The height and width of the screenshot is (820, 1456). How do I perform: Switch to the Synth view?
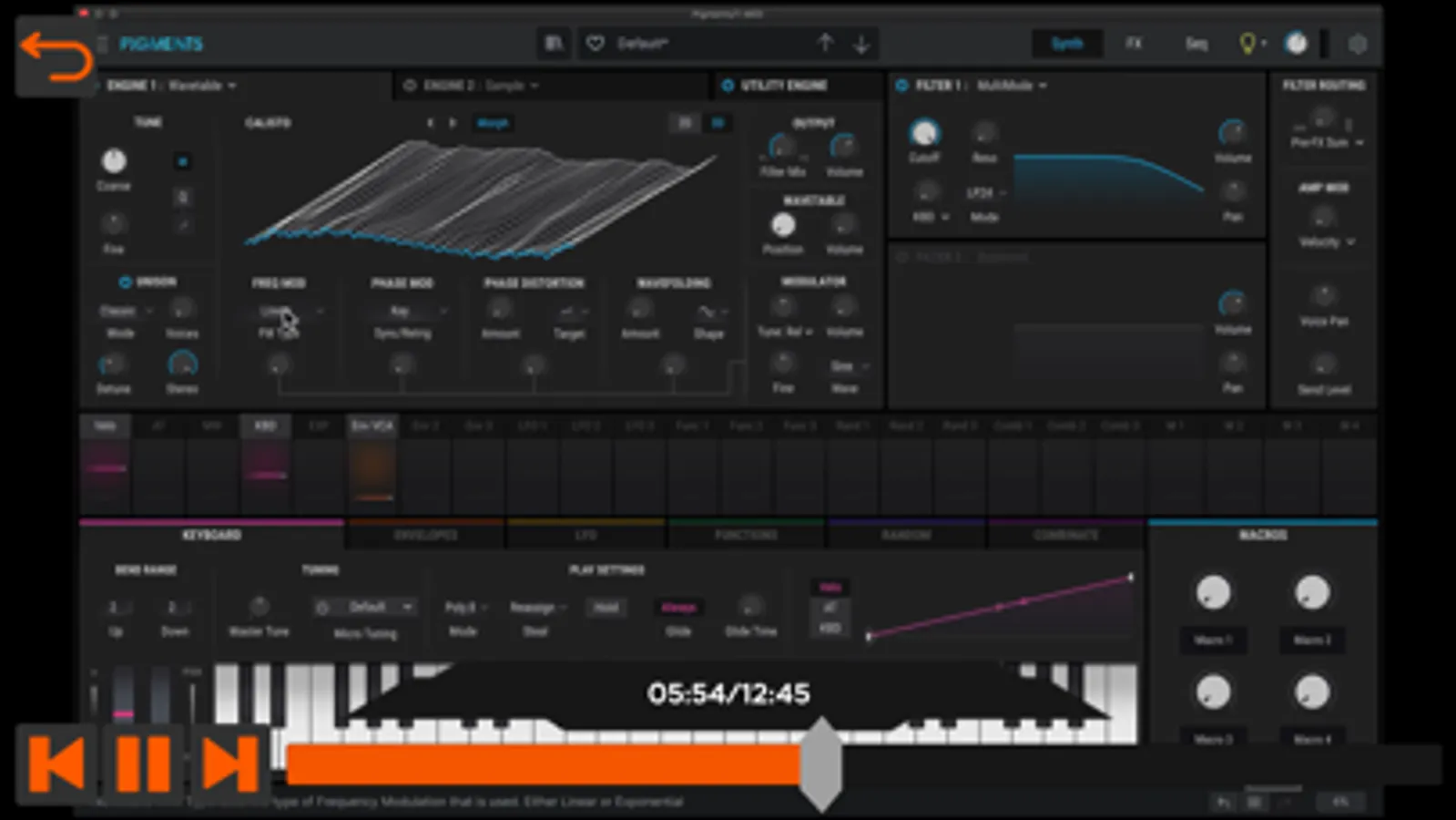(1066, 44)
